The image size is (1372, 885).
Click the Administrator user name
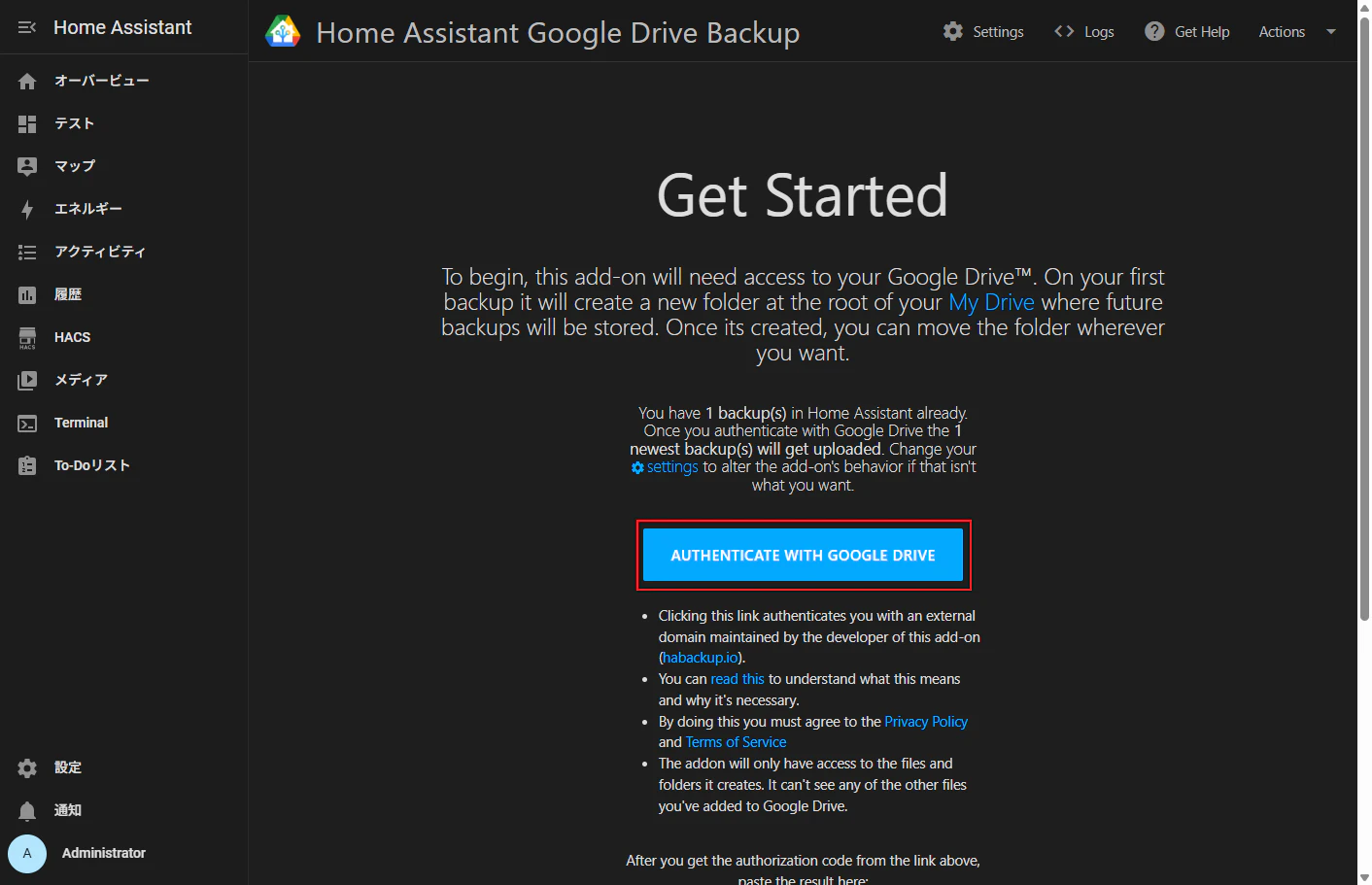[x=104, y=853]
